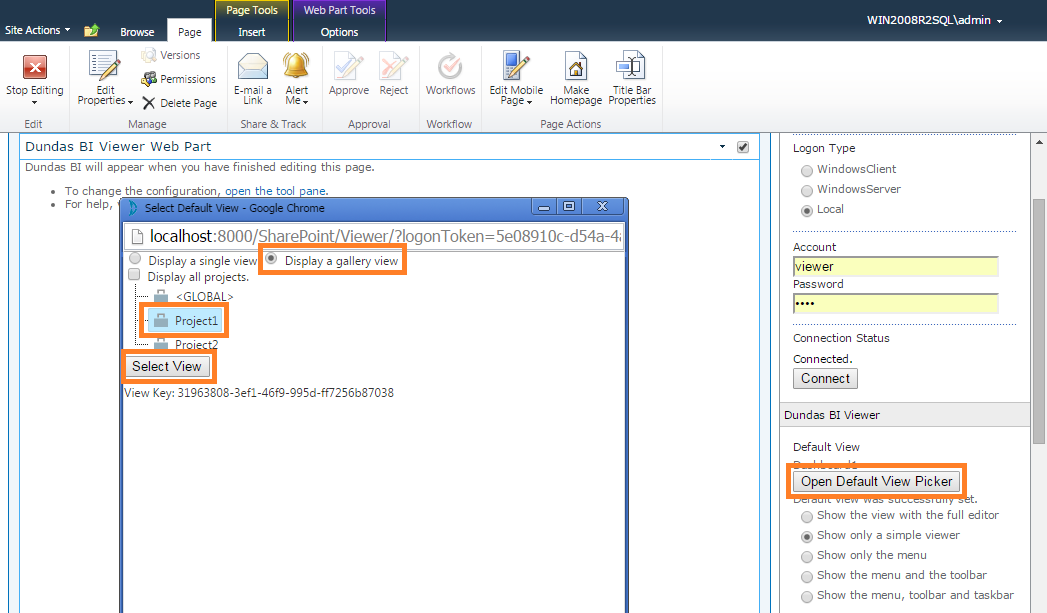
Task: Check Display all projects checkbox
Action: click(134, 274)
